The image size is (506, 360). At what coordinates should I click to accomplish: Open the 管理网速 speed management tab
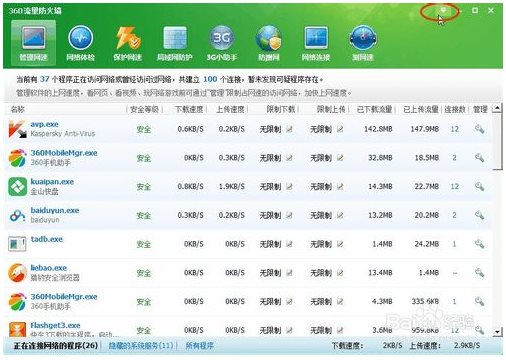33,42
